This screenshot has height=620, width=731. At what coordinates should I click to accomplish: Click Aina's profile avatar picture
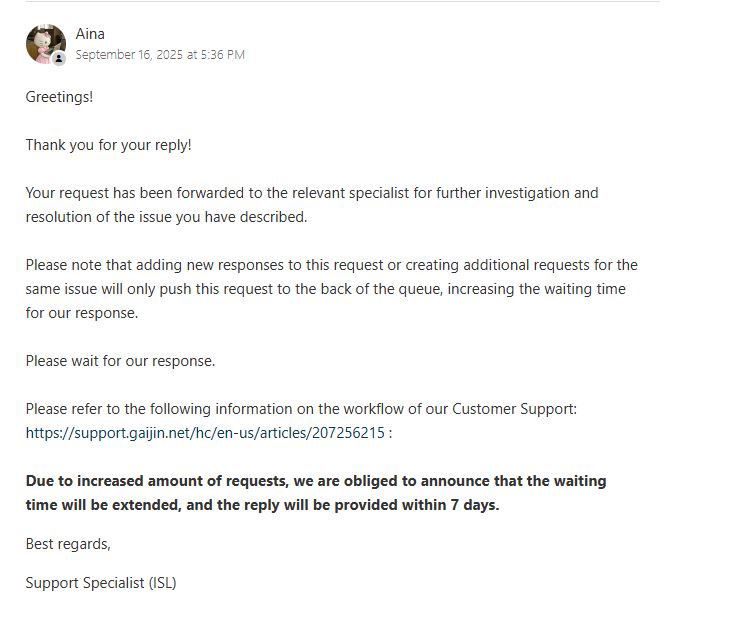(44, 43)
